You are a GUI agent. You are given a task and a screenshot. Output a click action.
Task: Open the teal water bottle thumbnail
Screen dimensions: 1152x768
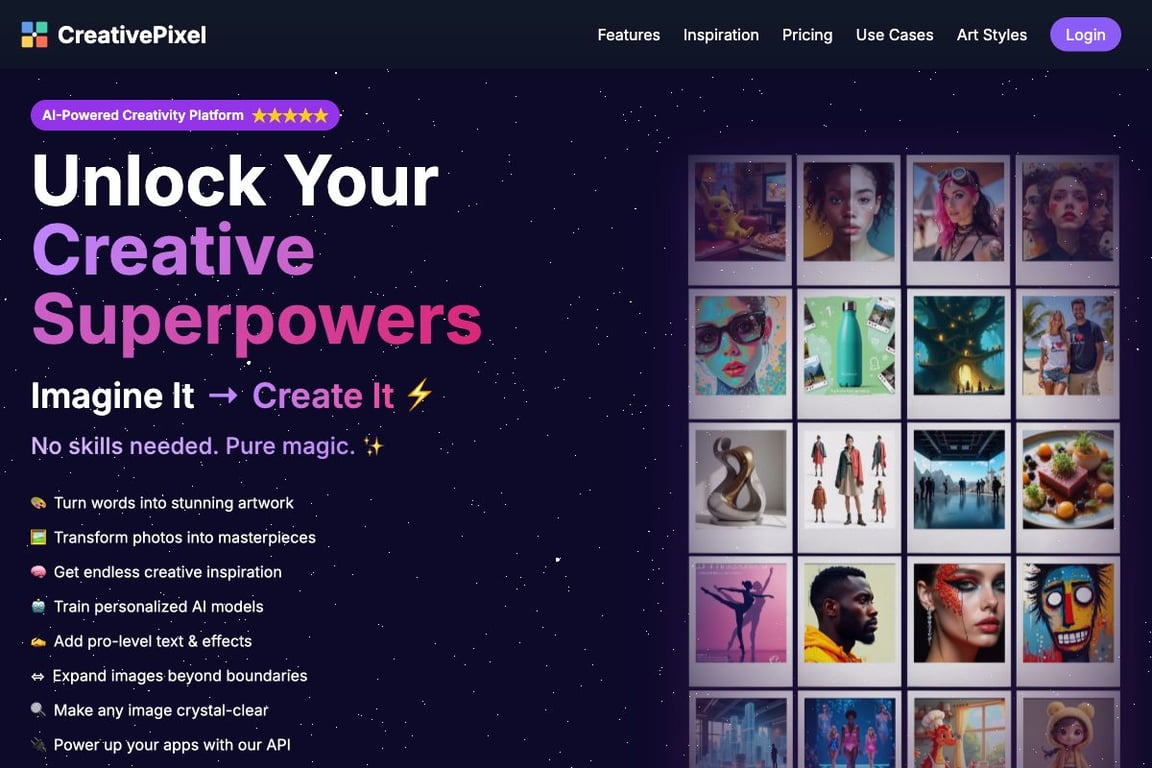pos(849,346)
